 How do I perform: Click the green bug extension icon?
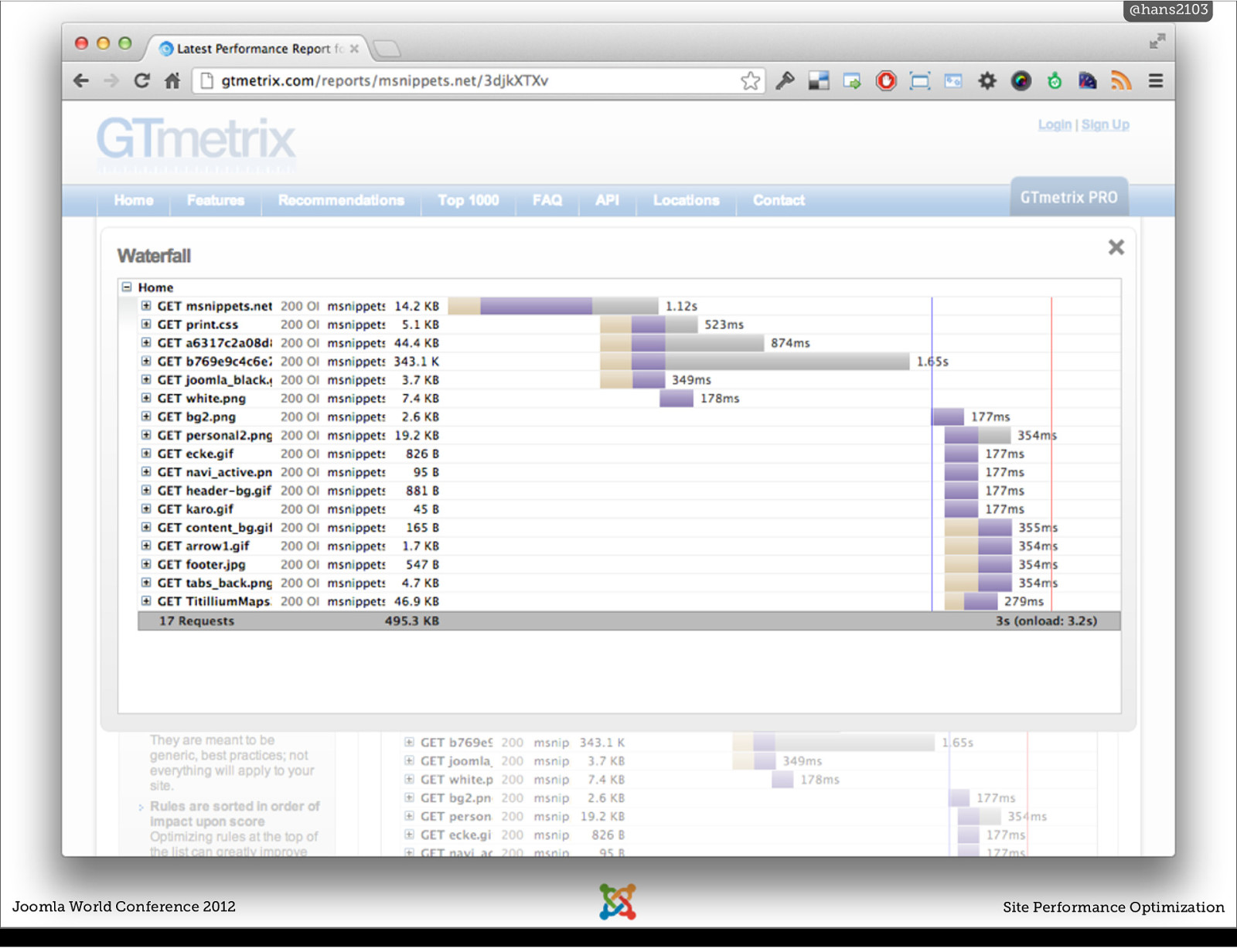1055,80
